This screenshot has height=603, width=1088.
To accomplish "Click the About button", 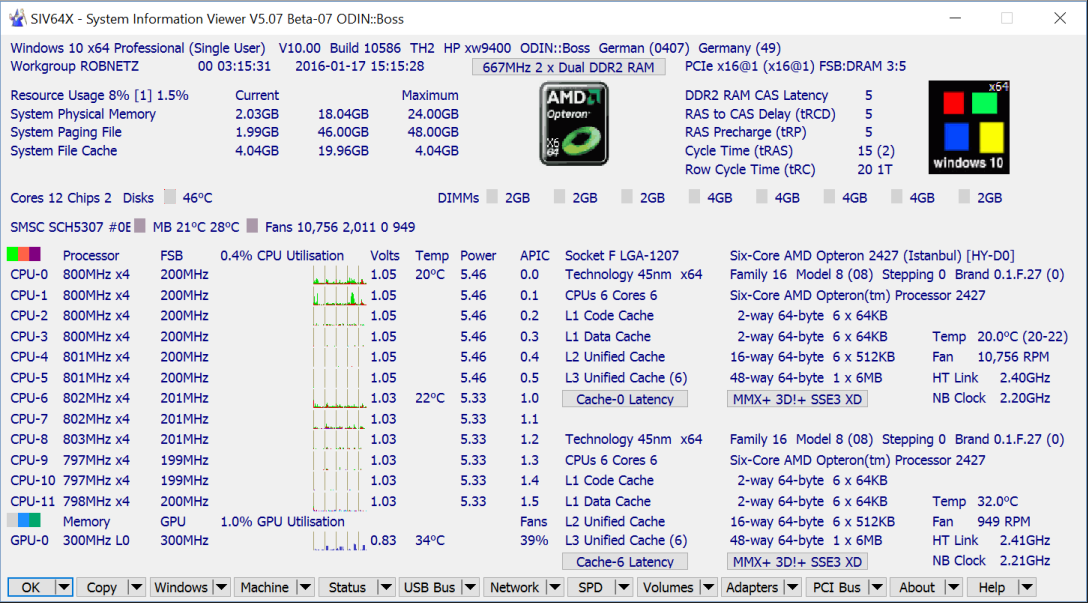I will click(917, 587).
